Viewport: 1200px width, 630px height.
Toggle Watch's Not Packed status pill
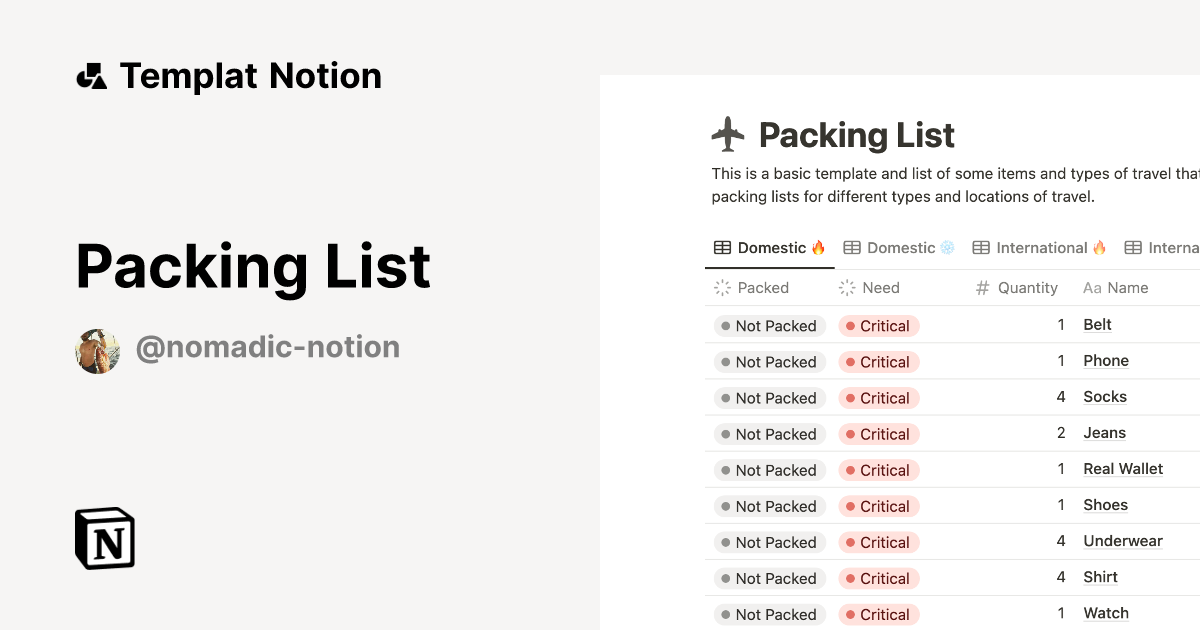768,614
